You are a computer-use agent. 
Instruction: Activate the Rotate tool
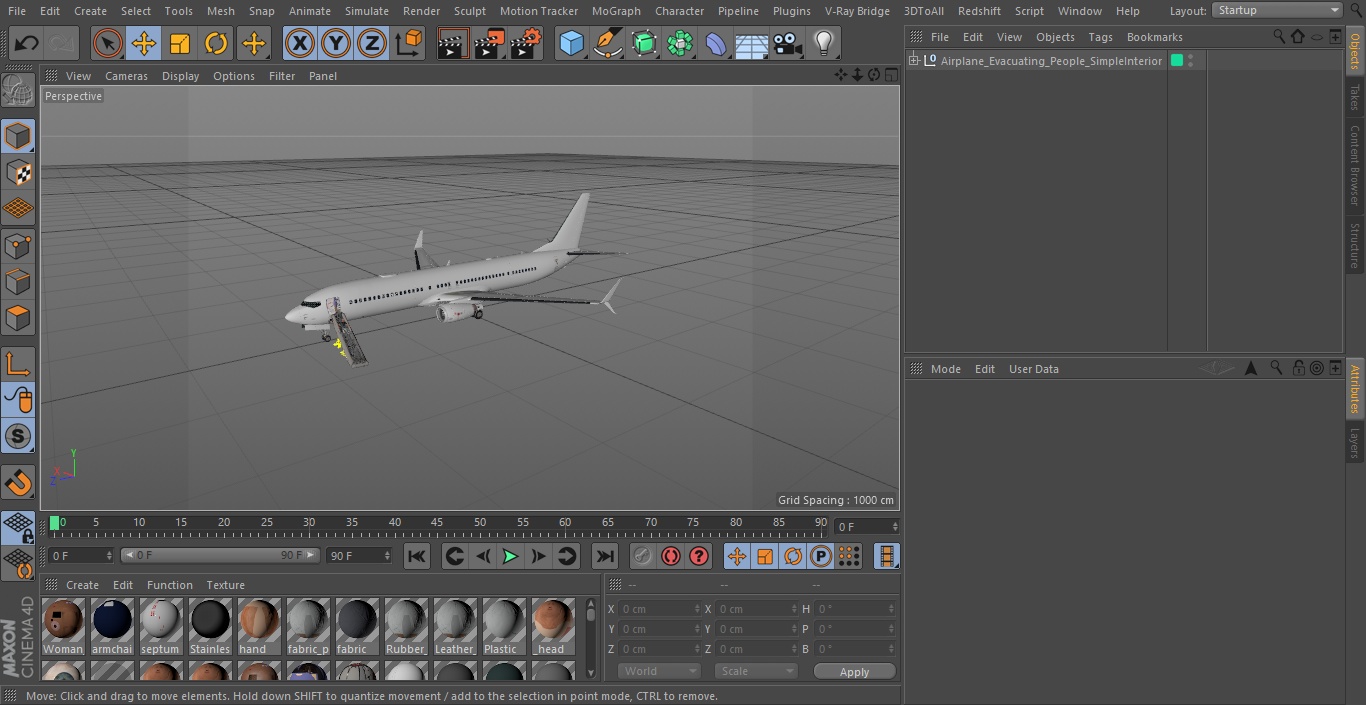(216, 43)
